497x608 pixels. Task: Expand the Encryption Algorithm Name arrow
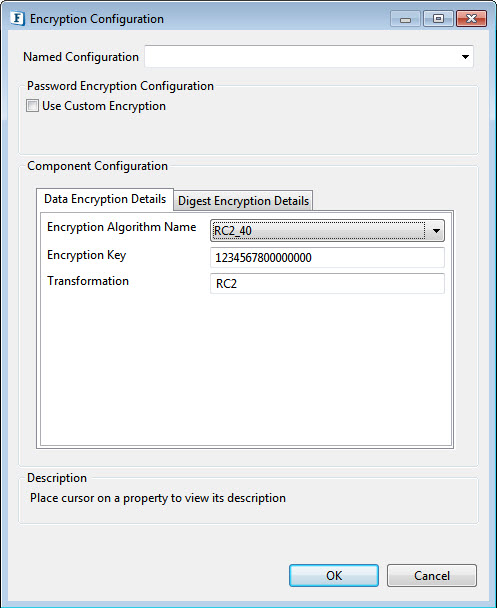coord(436,231)
